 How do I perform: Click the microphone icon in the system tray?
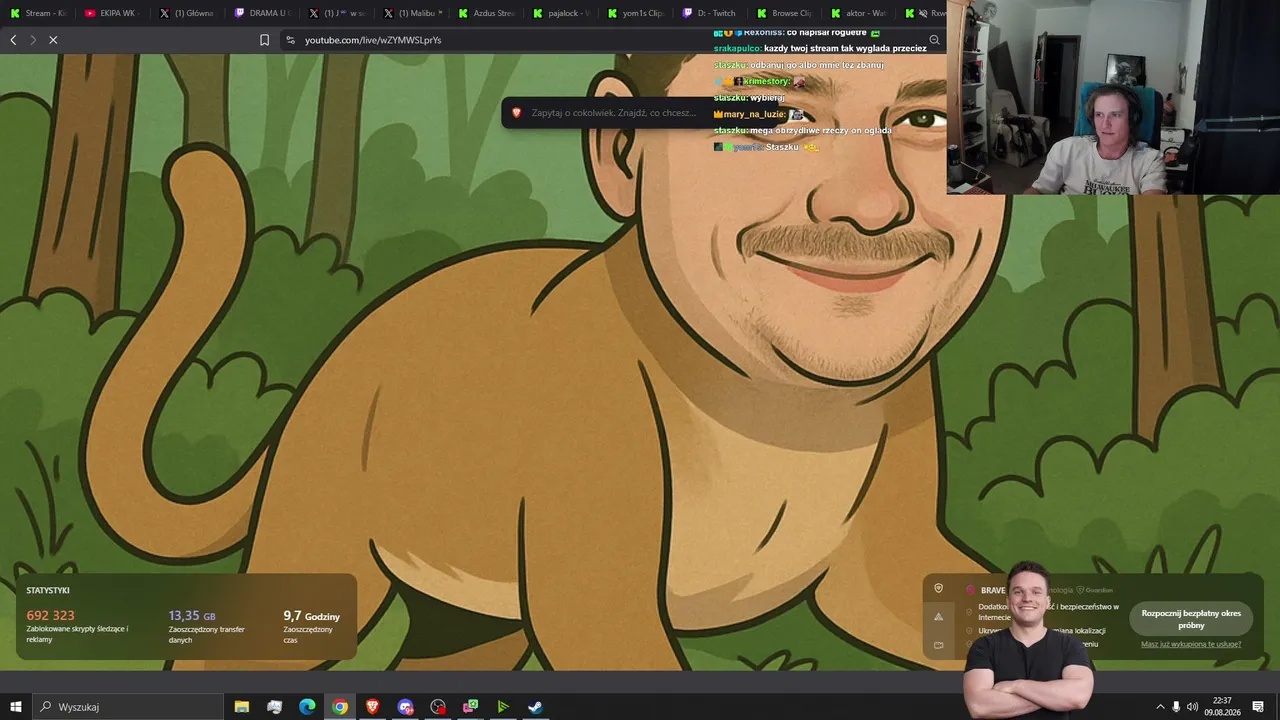click(x=1176, y=707)
